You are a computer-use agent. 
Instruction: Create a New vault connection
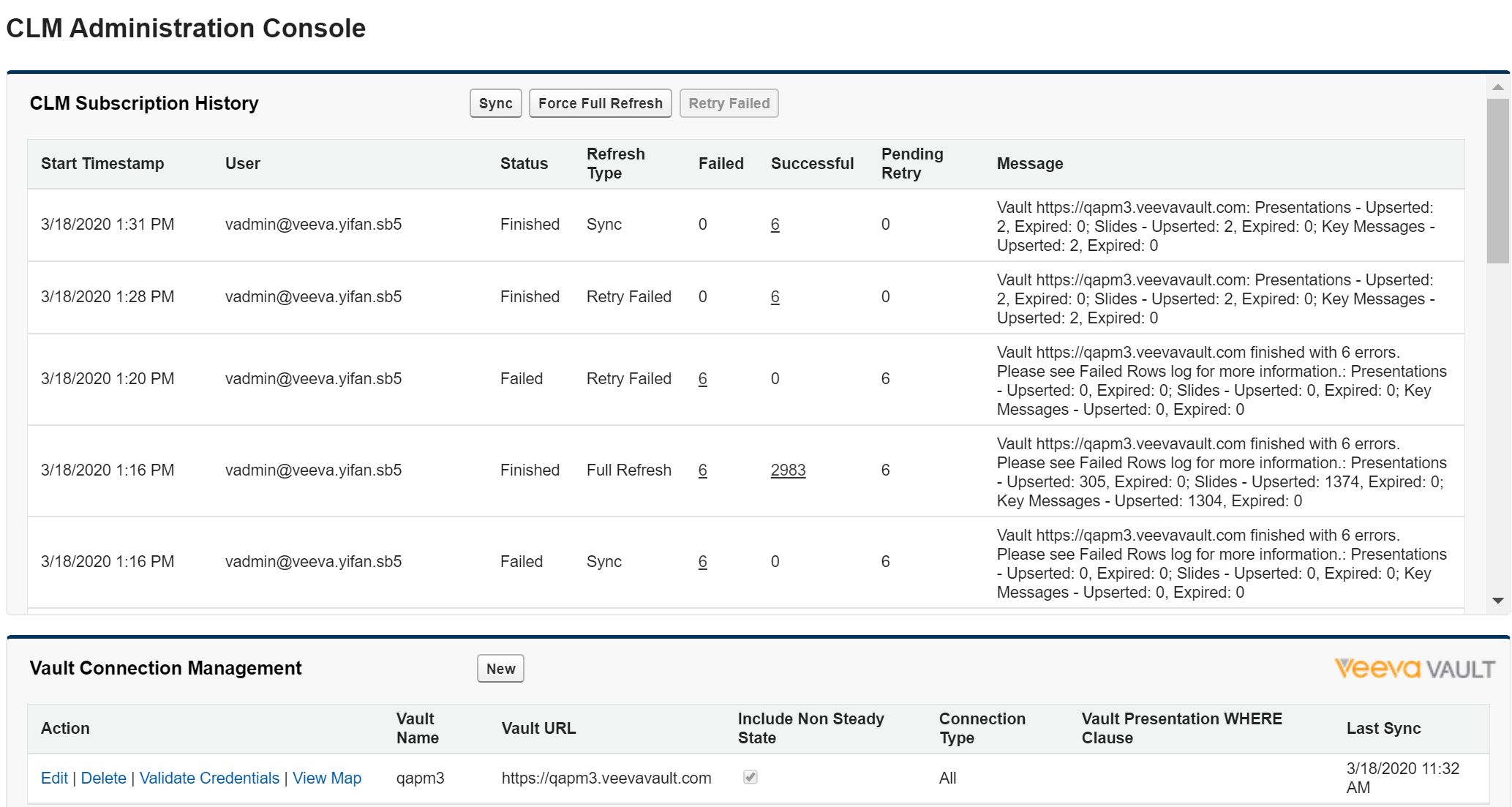pyautogui.click(x=500, y=669)
